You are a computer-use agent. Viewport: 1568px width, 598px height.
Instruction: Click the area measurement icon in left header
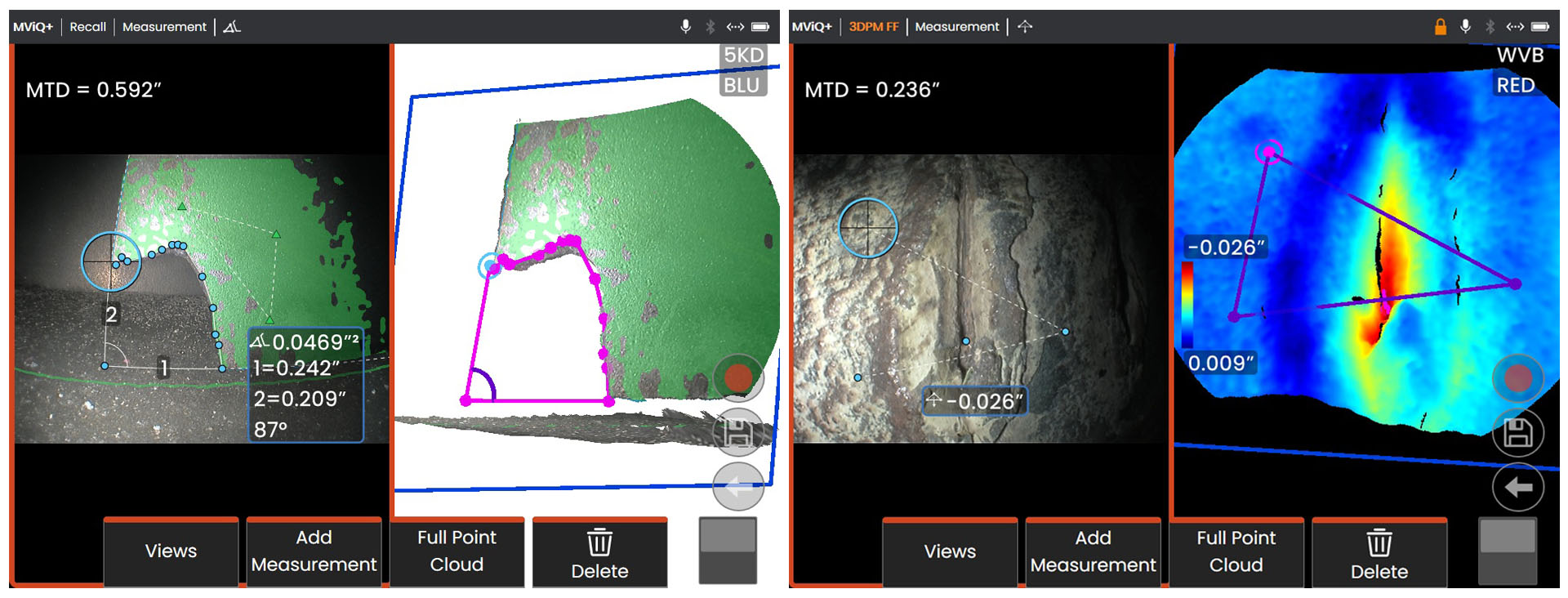pos(232,27)
